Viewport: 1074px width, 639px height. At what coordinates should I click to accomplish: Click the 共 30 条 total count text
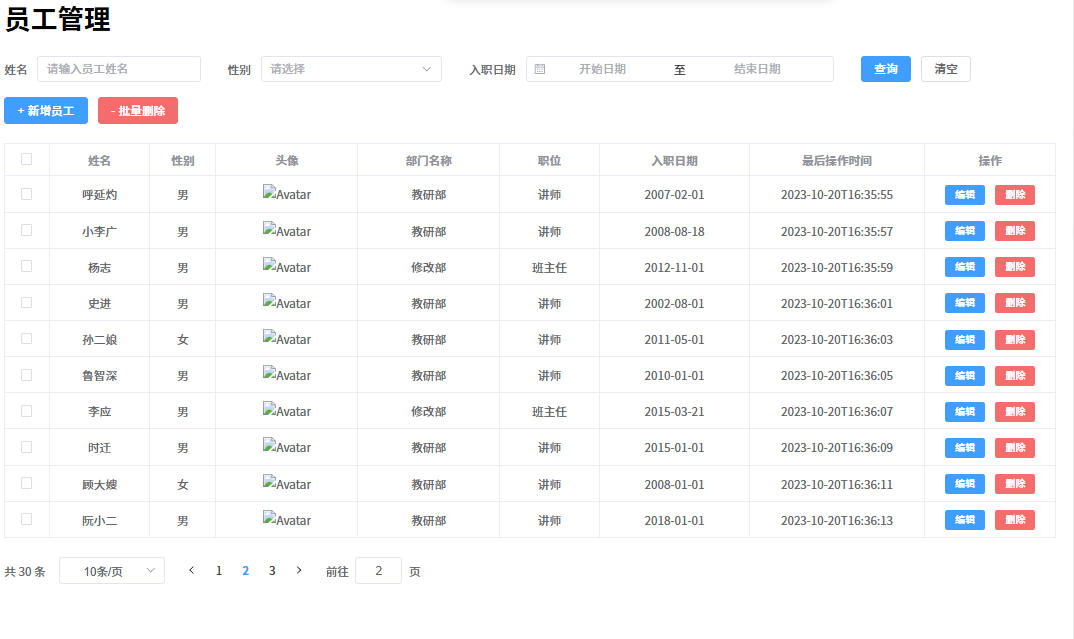(x=25, y=571)
